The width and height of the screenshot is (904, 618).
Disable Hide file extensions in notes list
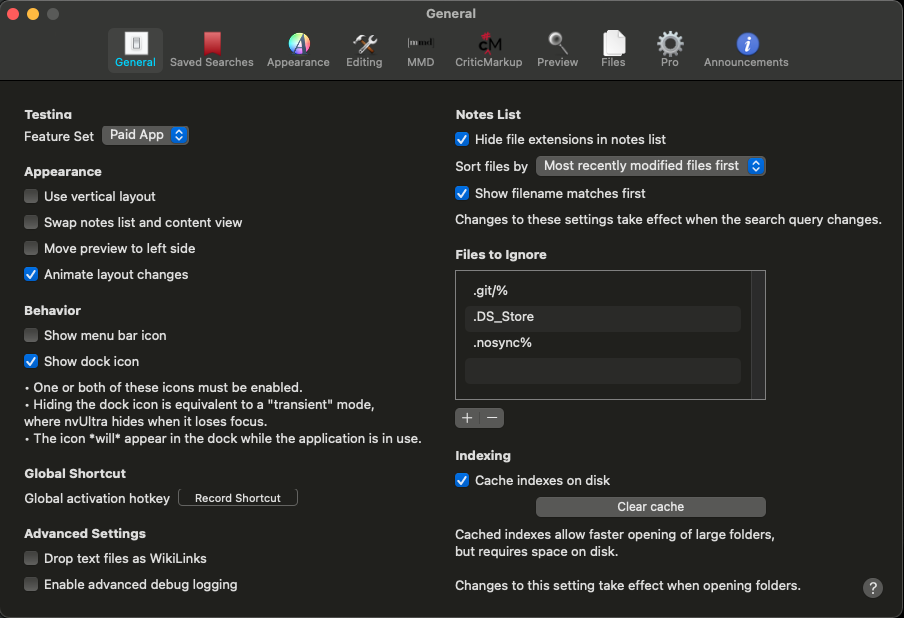(462, 140)
